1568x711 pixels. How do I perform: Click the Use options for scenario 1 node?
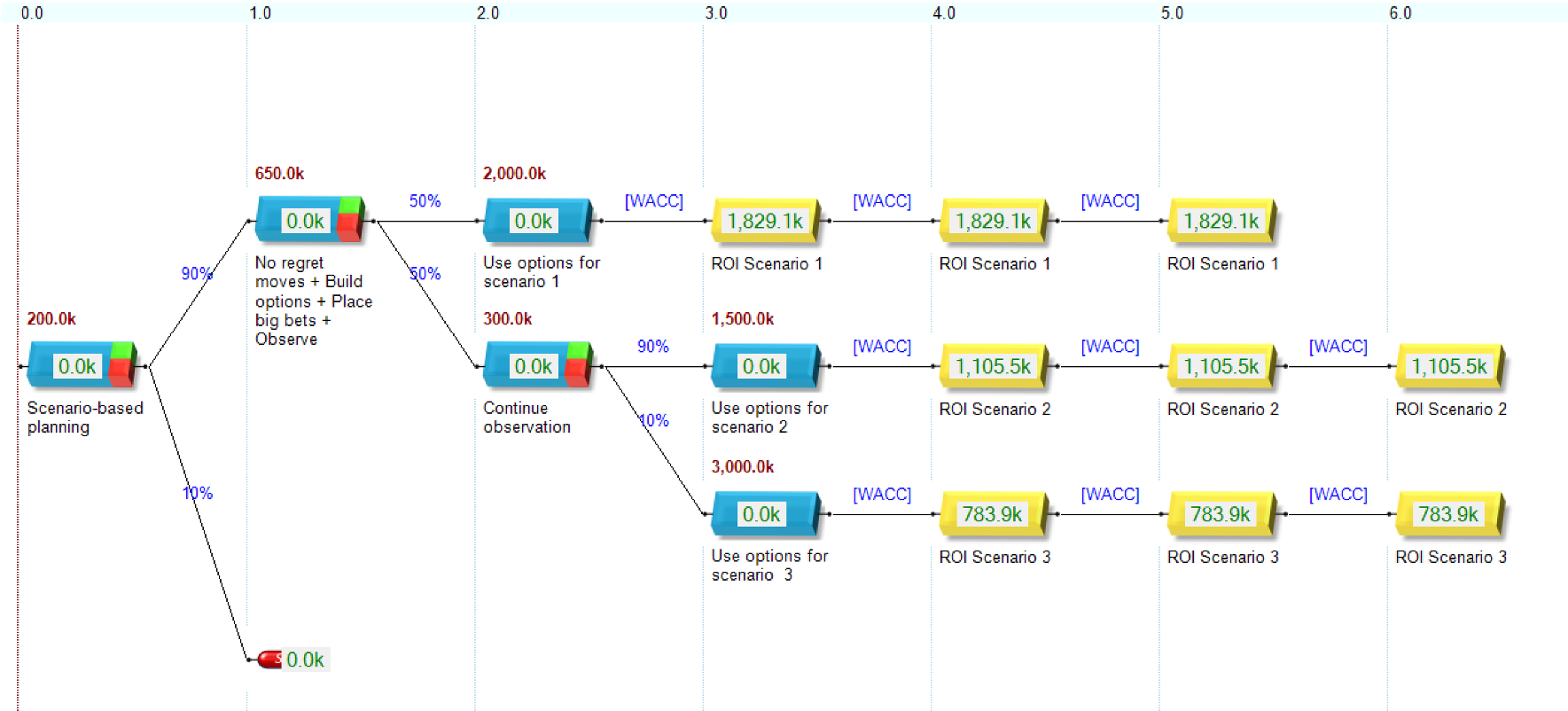pos(536,221)
